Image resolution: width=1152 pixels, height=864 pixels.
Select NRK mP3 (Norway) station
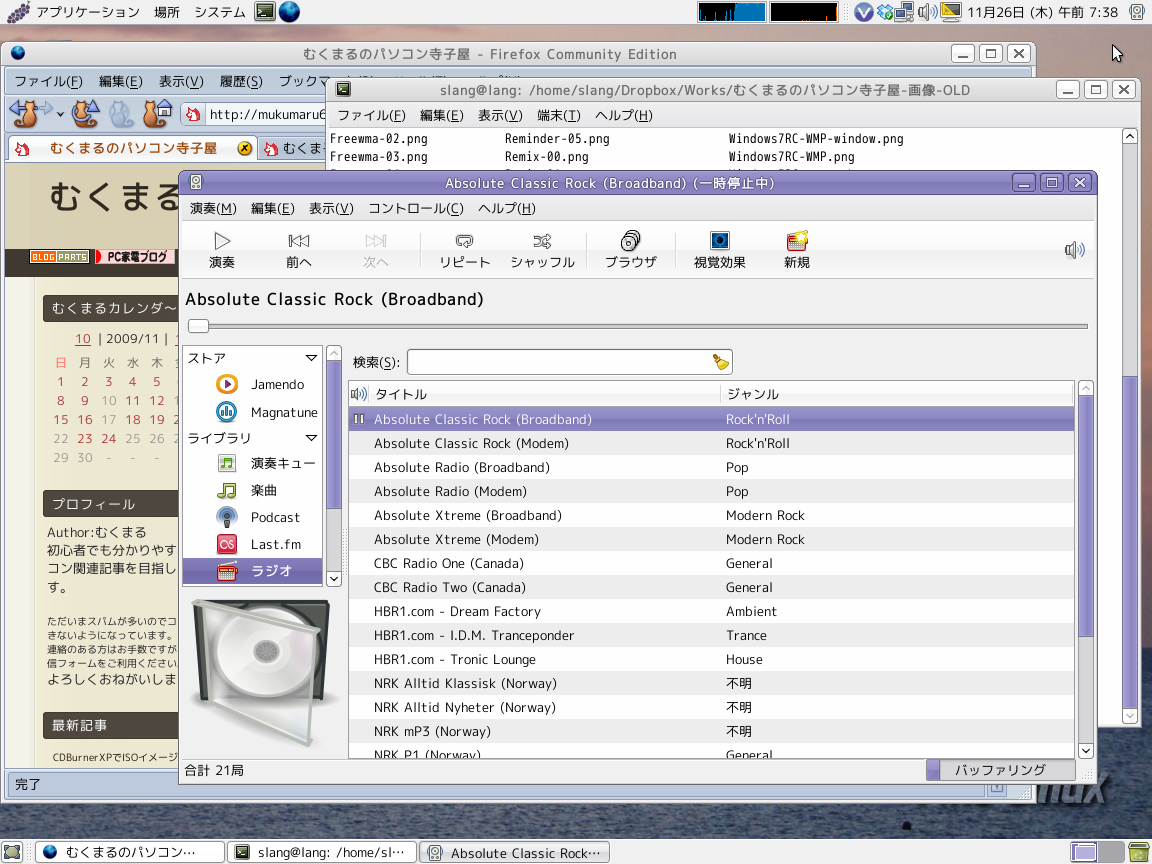click(x=711, y=731)
